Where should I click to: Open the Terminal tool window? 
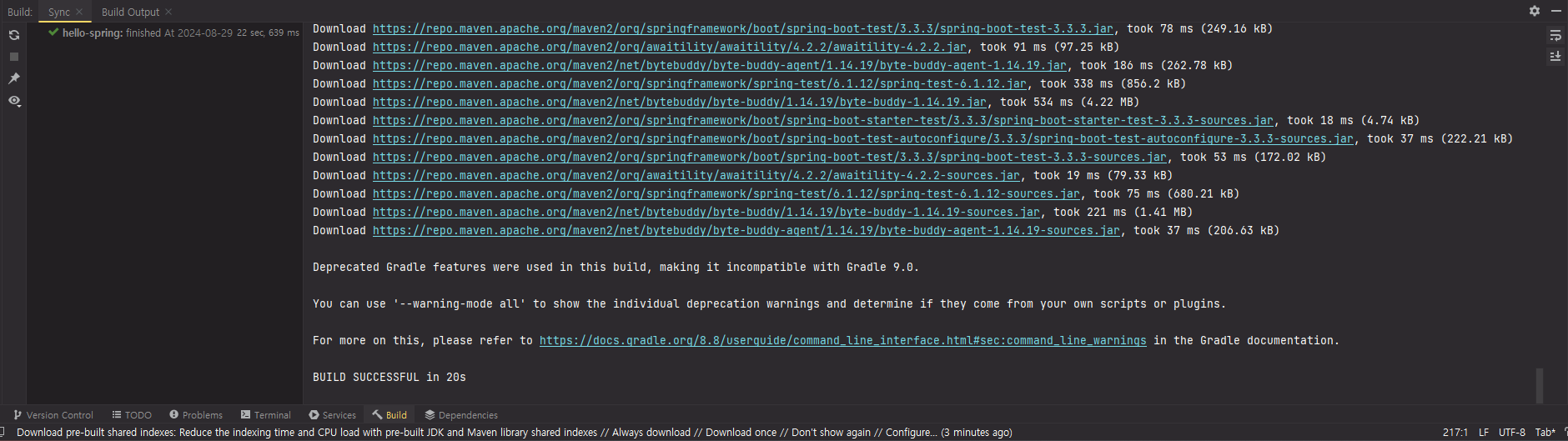pos(265,414)
